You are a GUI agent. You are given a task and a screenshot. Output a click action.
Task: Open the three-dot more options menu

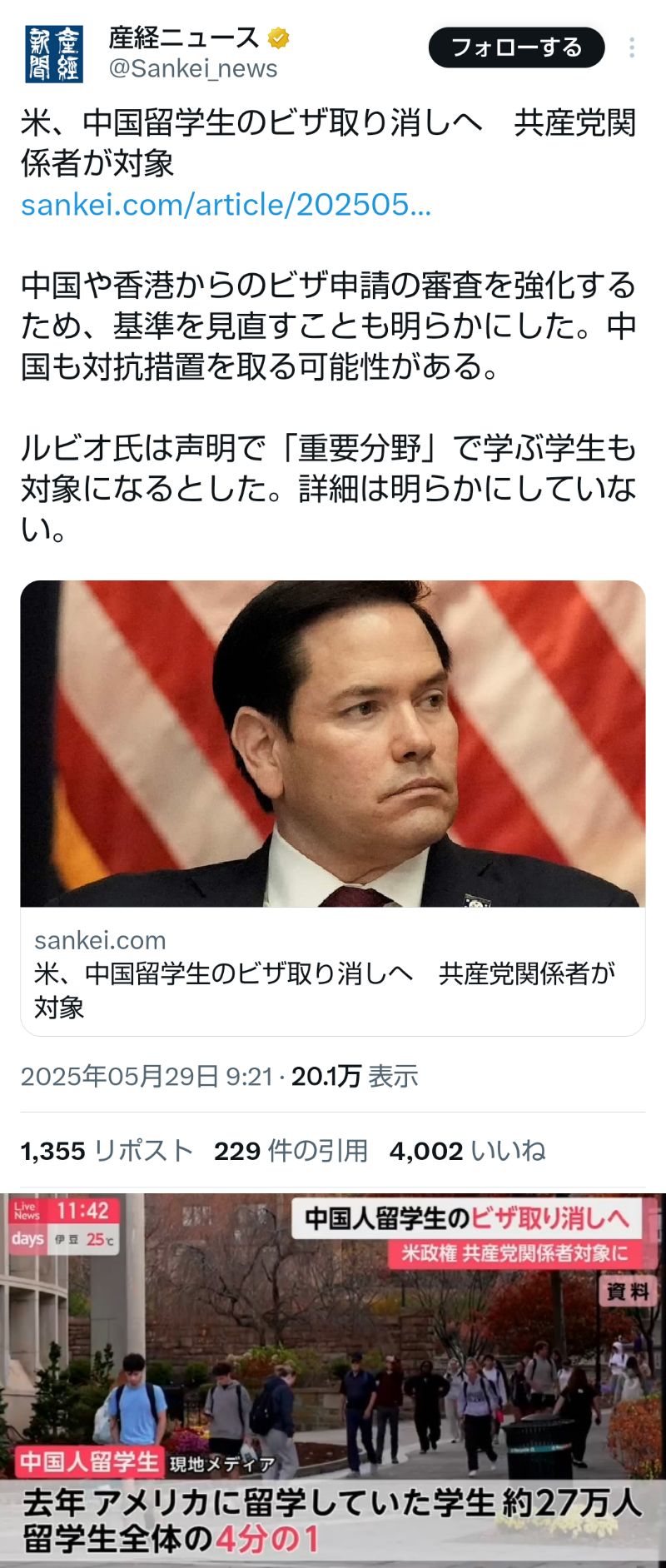632,47
